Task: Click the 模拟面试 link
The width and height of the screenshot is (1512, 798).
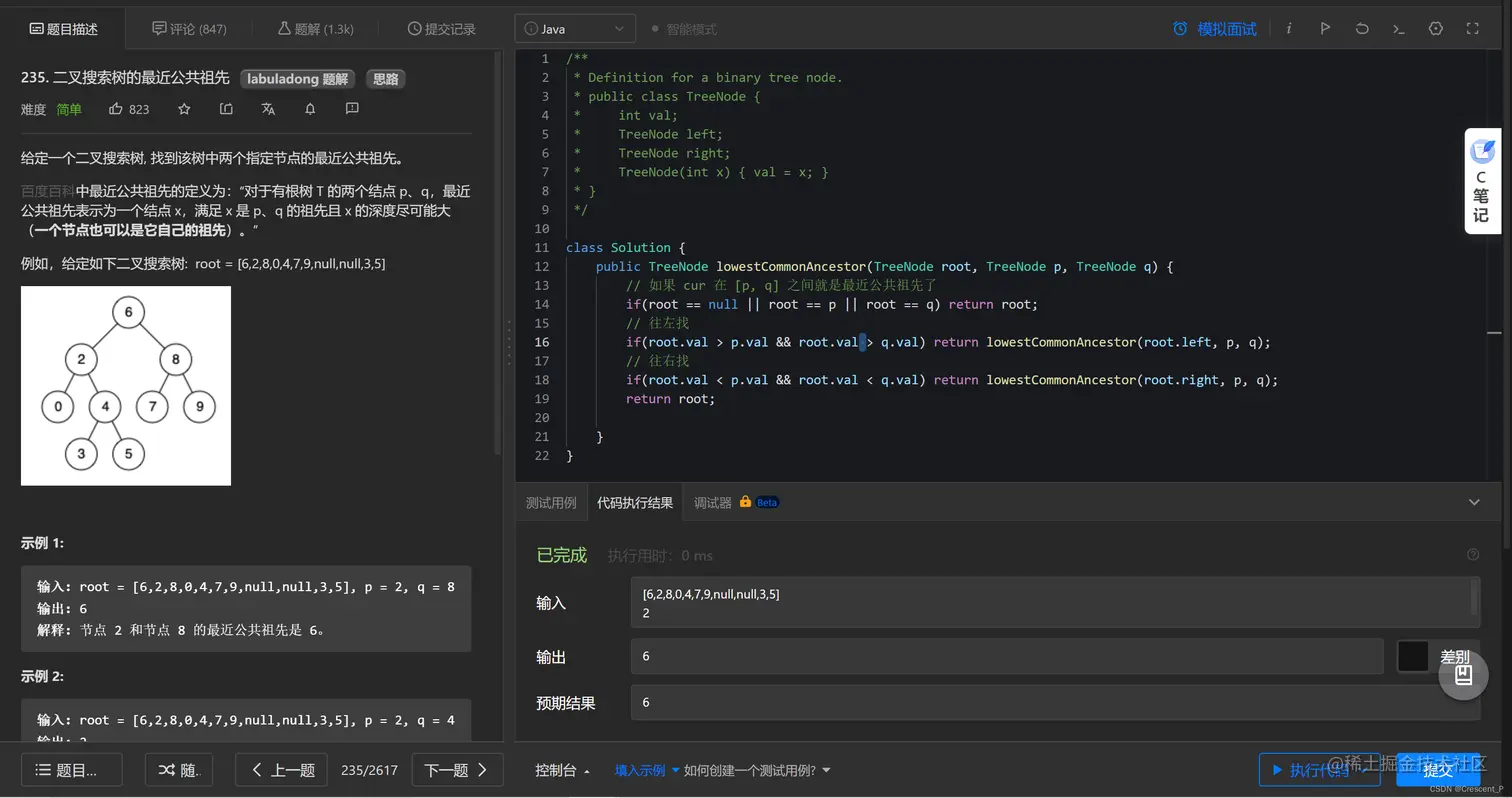Action: point(1227,28)
